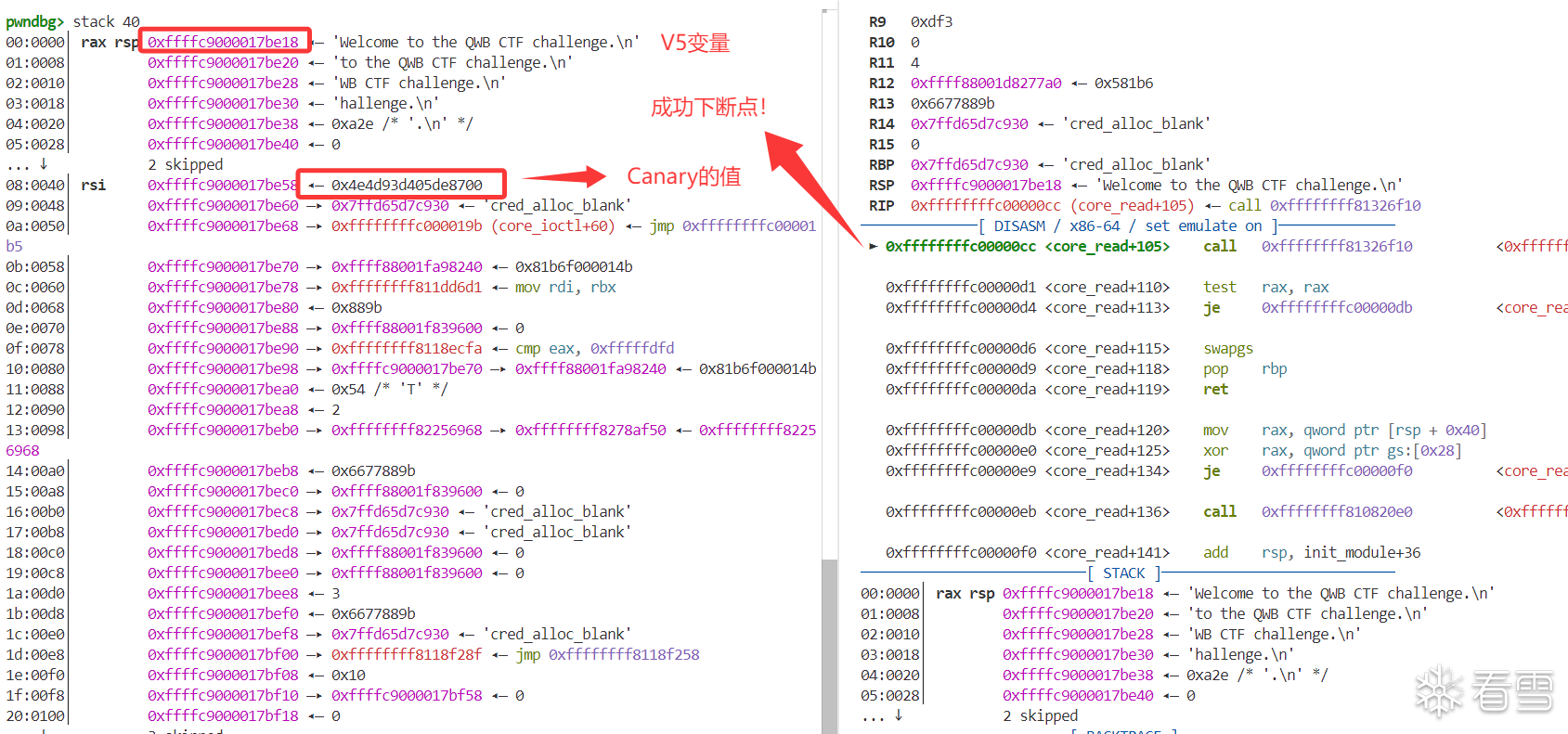Select stack address 0xffffc9000017bf18 on row 20:0100
The height and width of the screenshot is (734, 1568).
(223, 715)
